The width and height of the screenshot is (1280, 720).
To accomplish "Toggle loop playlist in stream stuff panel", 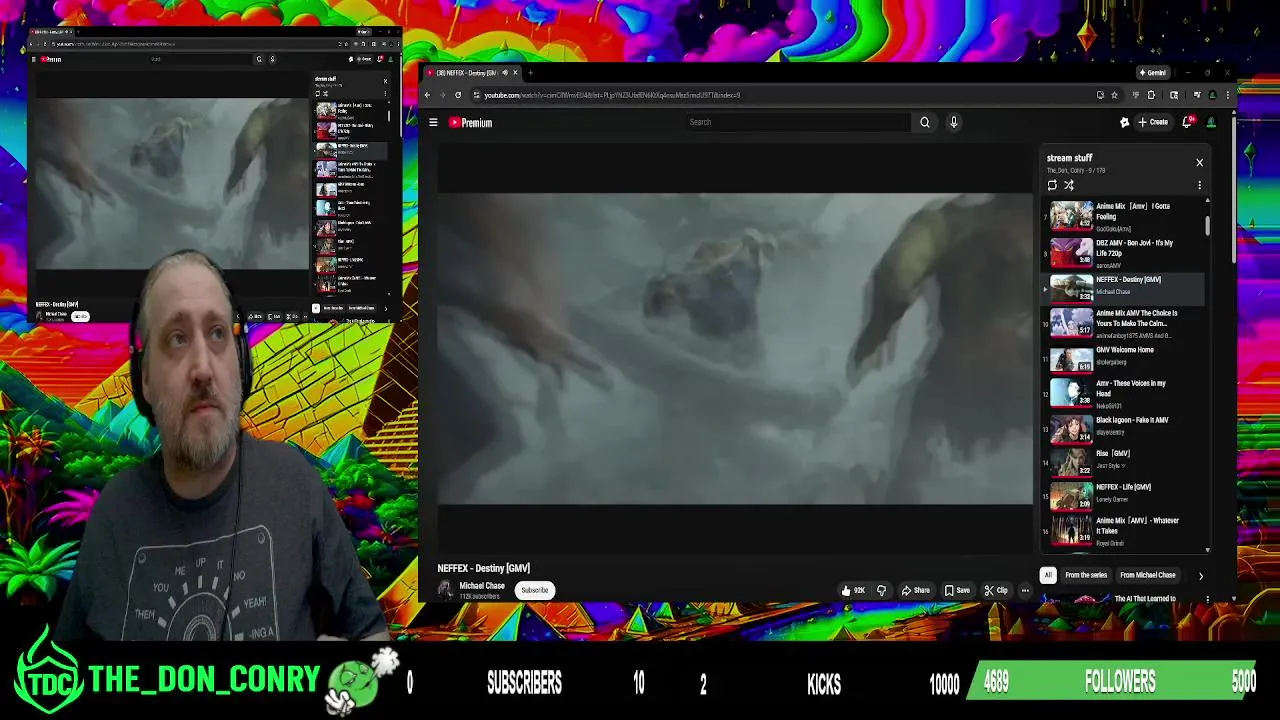I will [x=1052, y=185].
